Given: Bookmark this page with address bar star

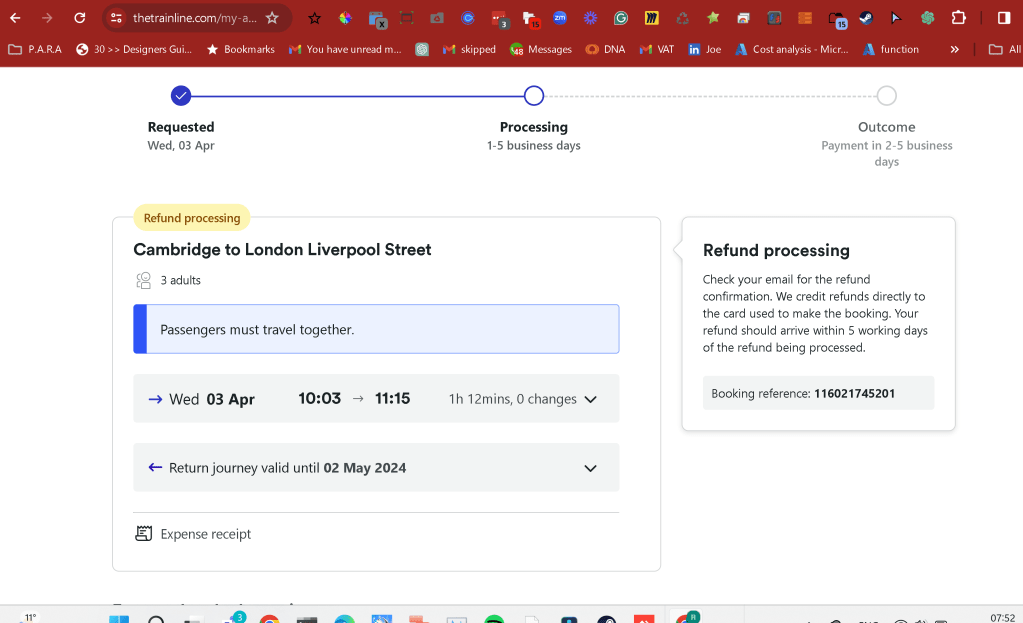Looking at the screenshot, I should tap(272, 18).
